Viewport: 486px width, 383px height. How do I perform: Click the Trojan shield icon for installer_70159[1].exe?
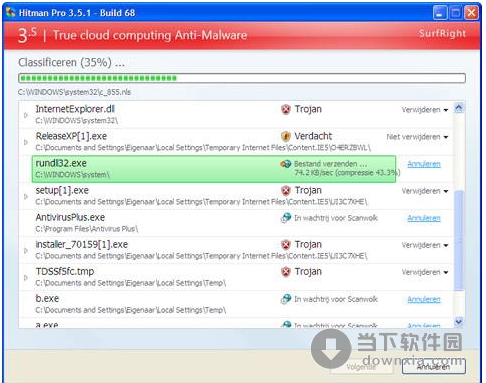pos(286,245)
